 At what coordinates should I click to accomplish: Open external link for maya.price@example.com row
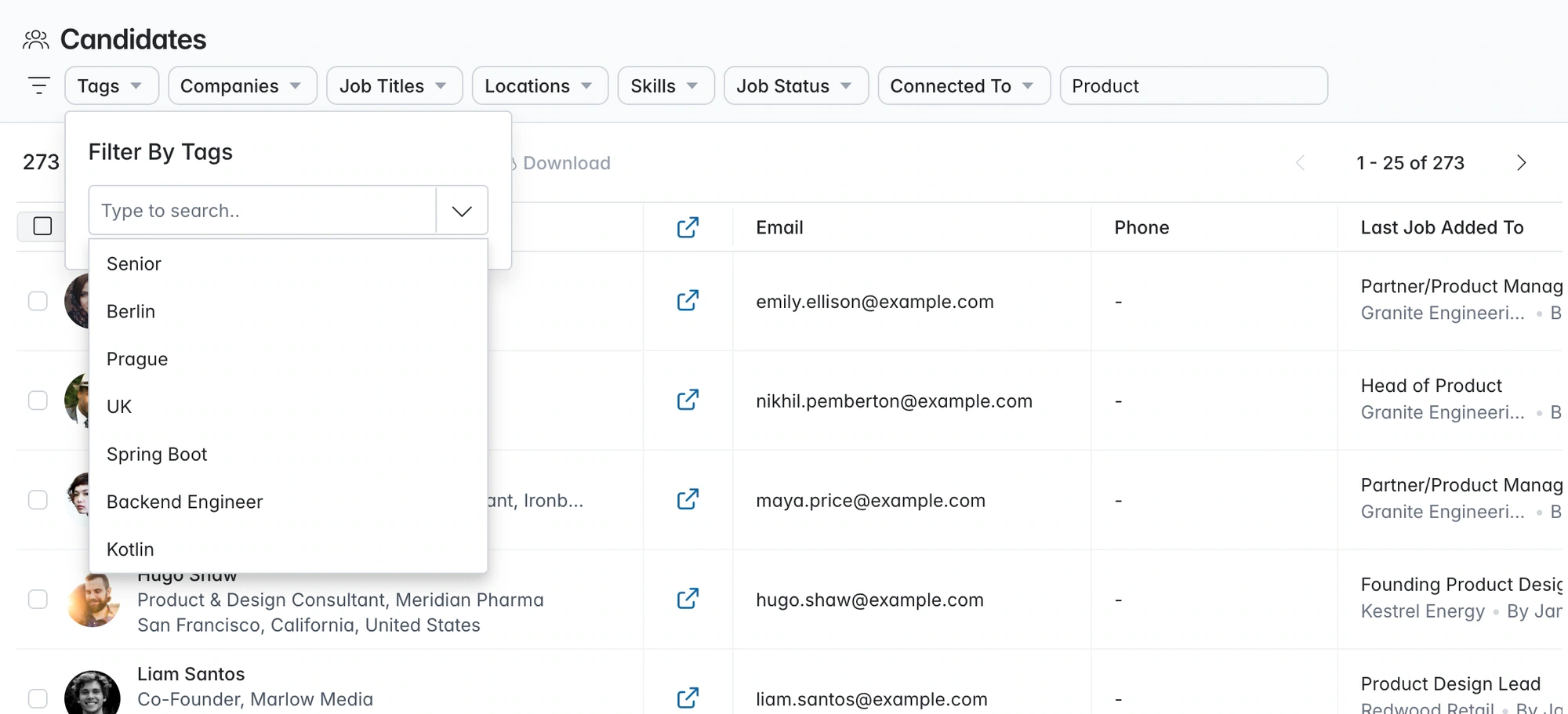click(688, 500)
